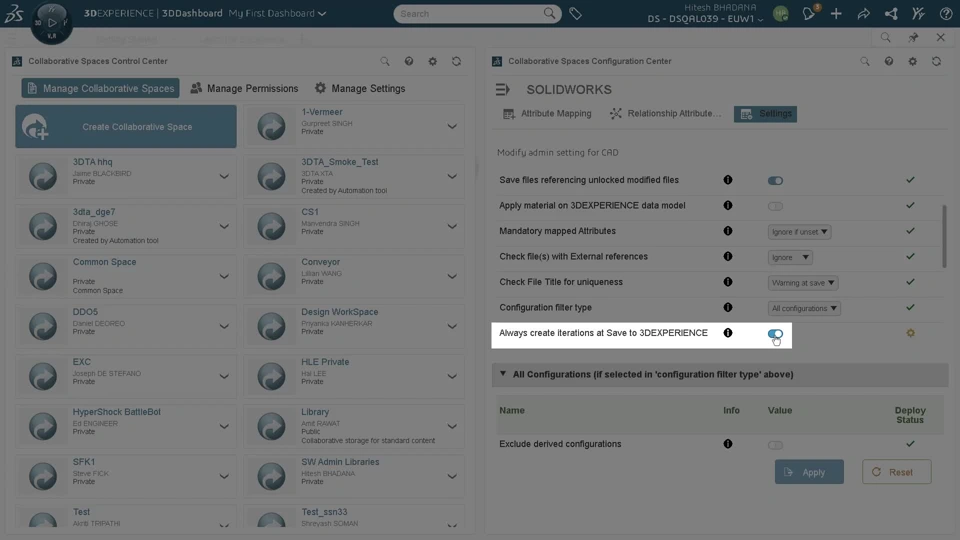Toggle Save files referencing unlocked modified files

[775, 181]
